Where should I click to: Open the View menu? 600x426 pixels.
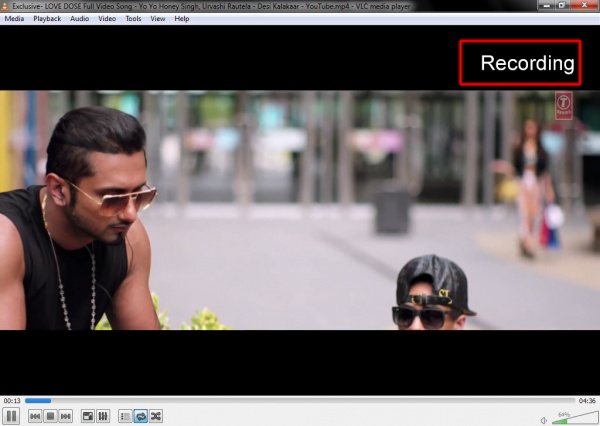158,19
